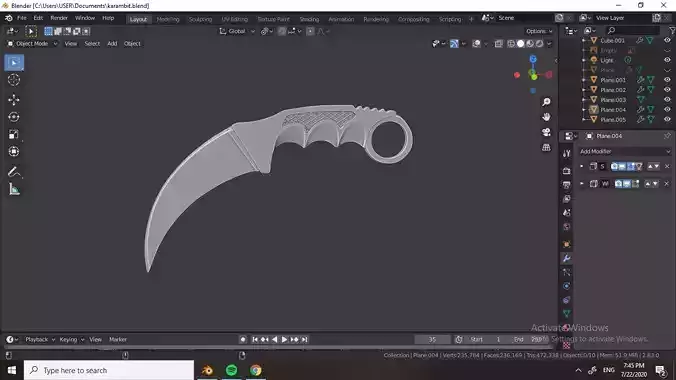Image resolution: width=676 pixels, height=380 pixels.
Task: Remove the S modifier with X
Action: tap(667, 166)
